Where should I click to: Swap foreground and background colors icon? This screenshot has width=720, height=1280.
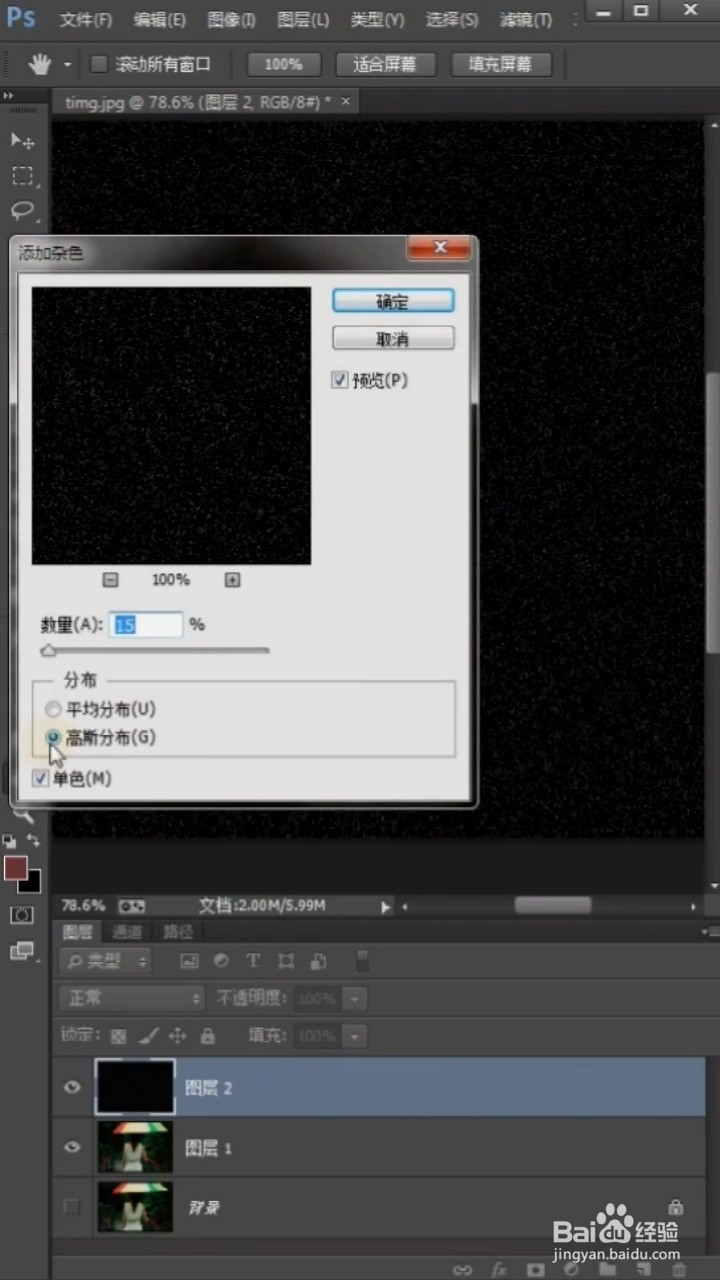pos(34,840)
